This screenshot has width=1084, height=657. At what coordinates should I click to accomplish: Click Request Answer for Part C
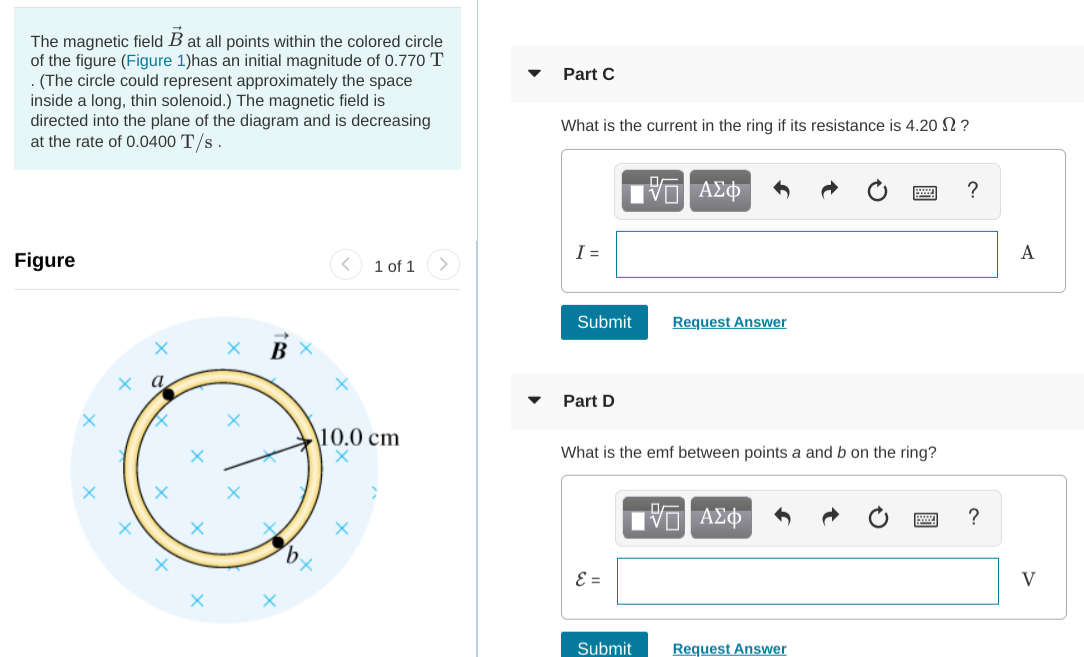click(729, 321)
